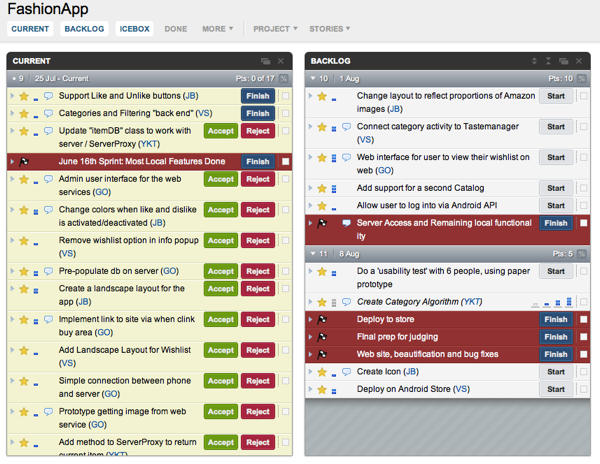
Task: Open the PROJECT dropdown menu
Action: [x=275, y=29]
